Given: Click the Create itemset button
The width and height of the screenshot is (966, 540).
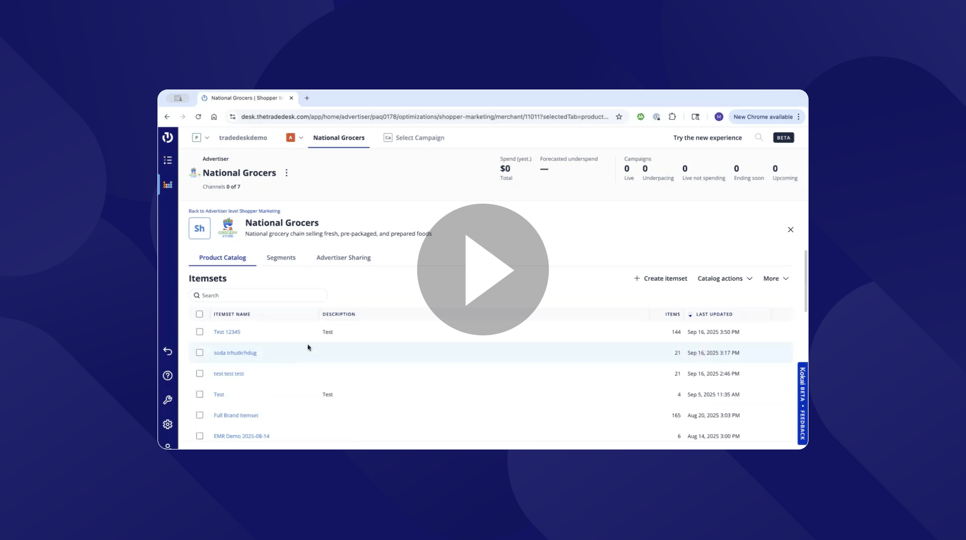Looking at the screenshot, I should click(x=660, y=279).
